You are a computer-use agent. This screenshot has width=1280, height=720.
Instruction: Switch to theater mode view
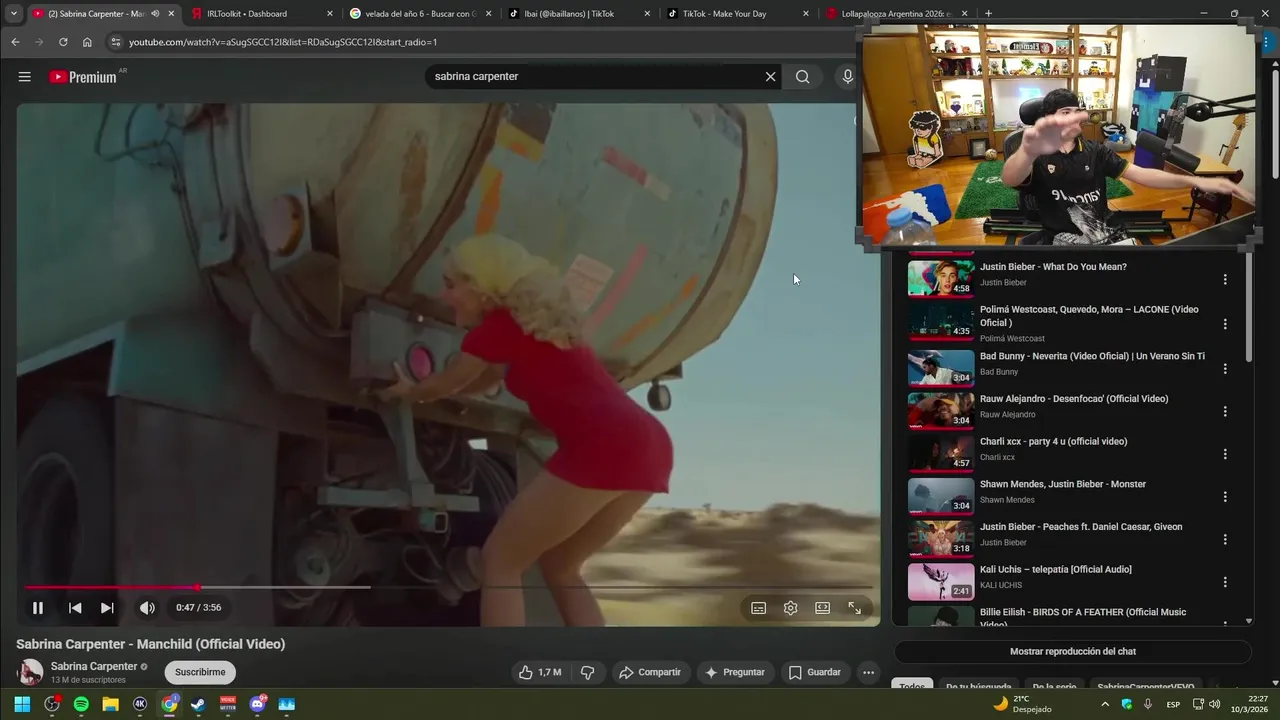tap(822, 607)
